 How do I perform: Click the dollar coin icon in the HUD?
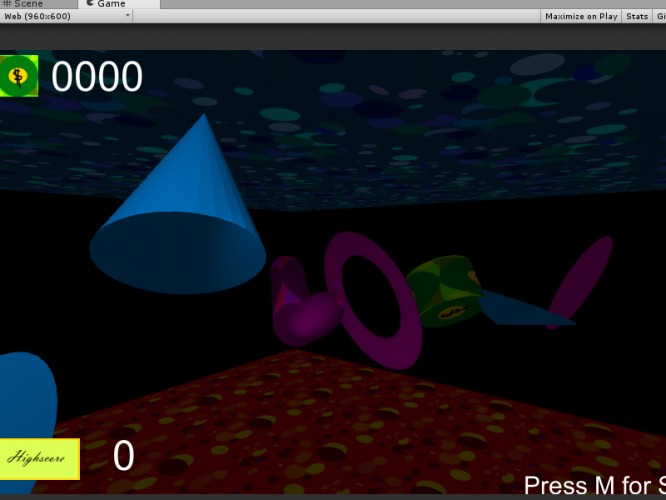coord(19,76)
